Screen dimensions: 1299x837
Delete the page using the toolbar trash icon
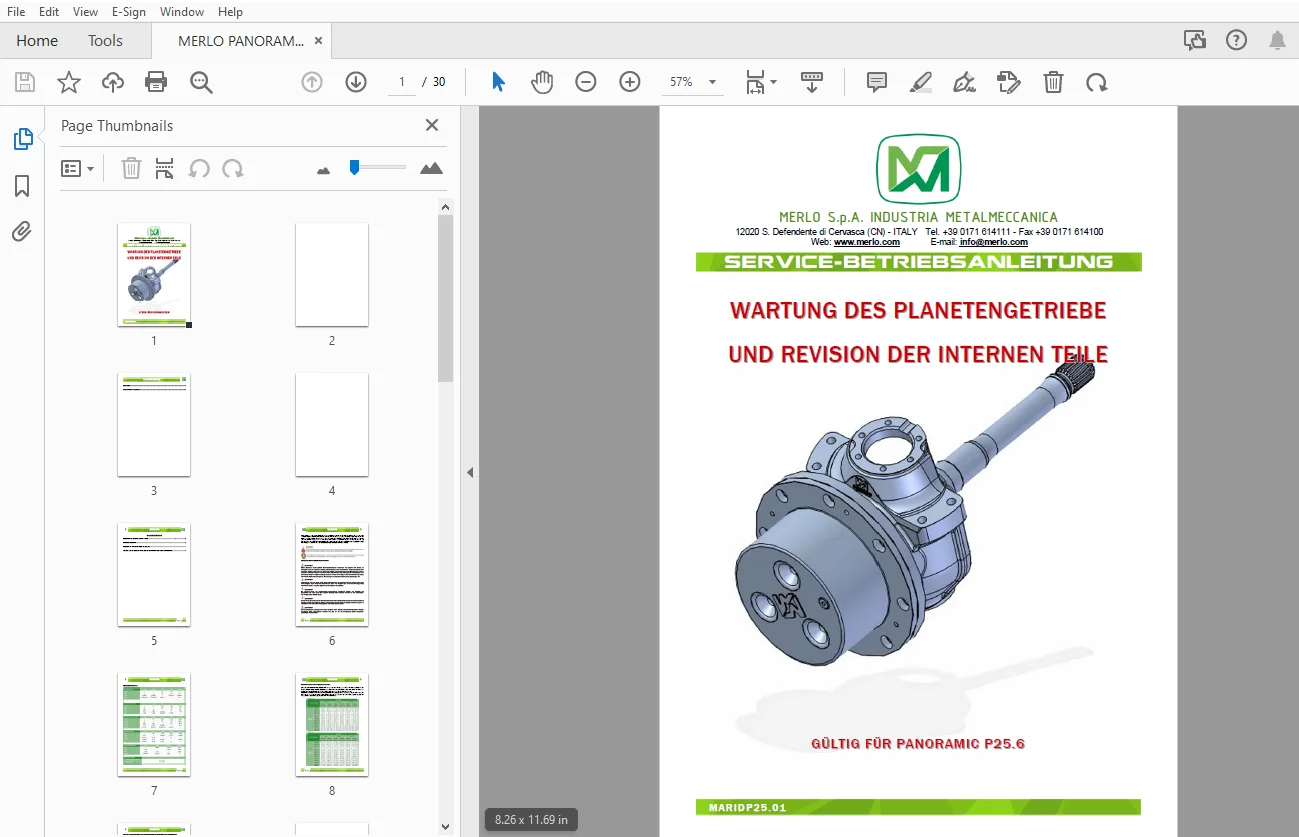click(x=1053, y=82)
